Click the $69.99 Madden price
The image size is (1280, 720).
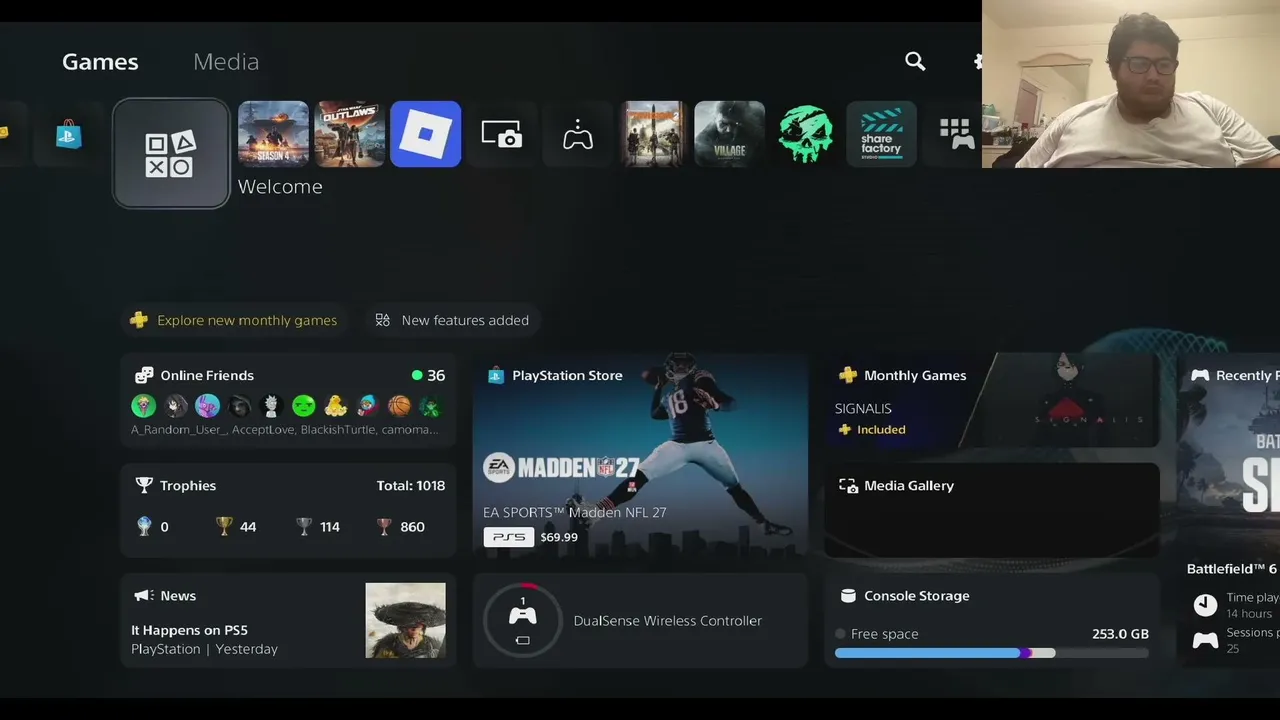(x=559, y=537)
